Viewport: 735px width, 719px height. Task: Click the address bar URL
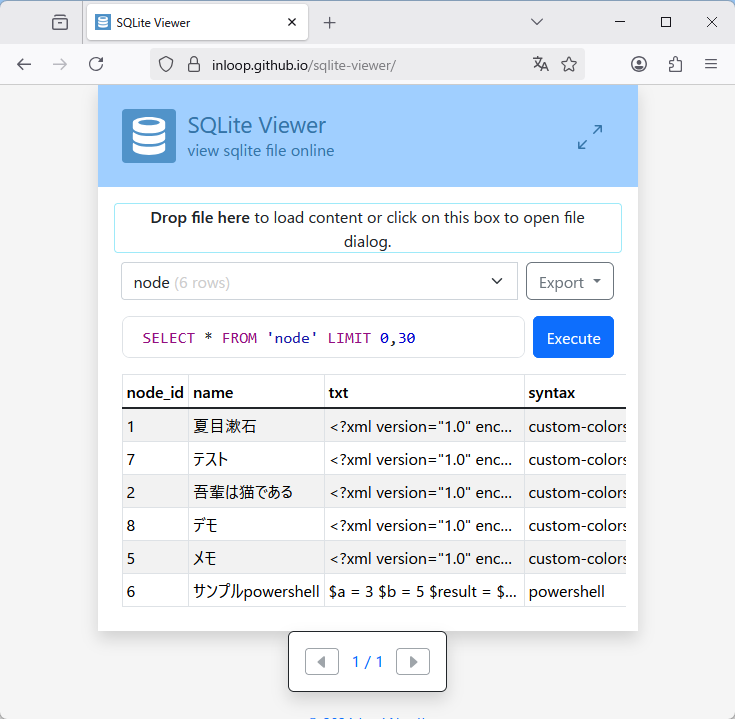pyautogui.click(x=303, y=65)
